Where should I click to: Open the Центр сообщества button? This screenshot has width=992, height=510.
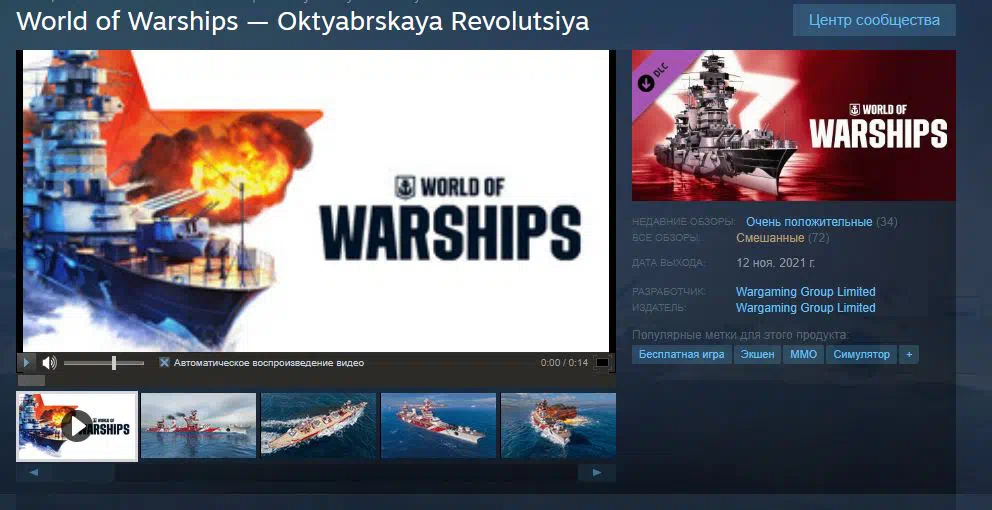point(874,20)
